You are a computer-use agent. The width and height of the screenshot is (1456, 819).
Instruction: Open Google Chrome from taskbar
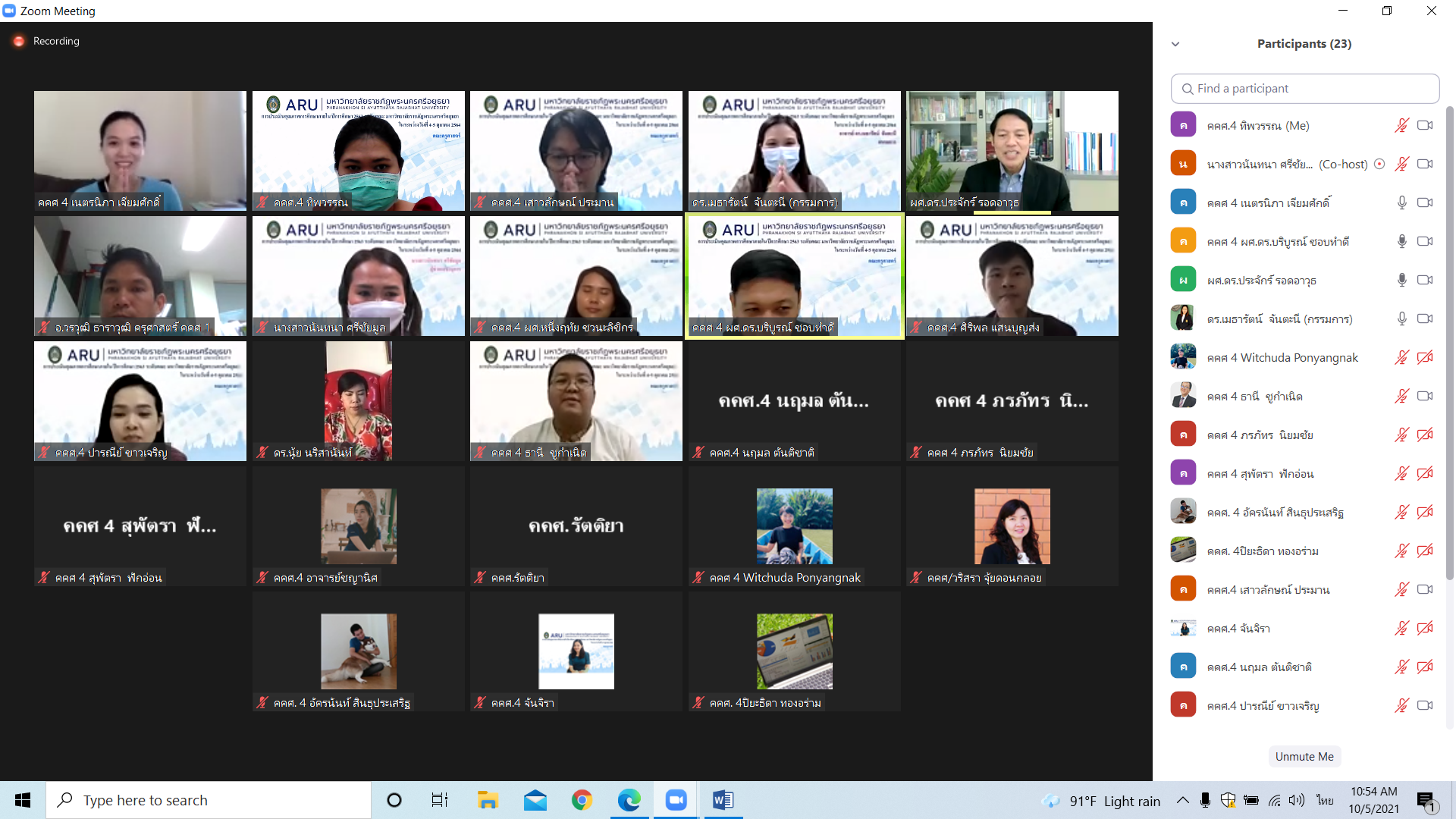[x=582, y=800]
